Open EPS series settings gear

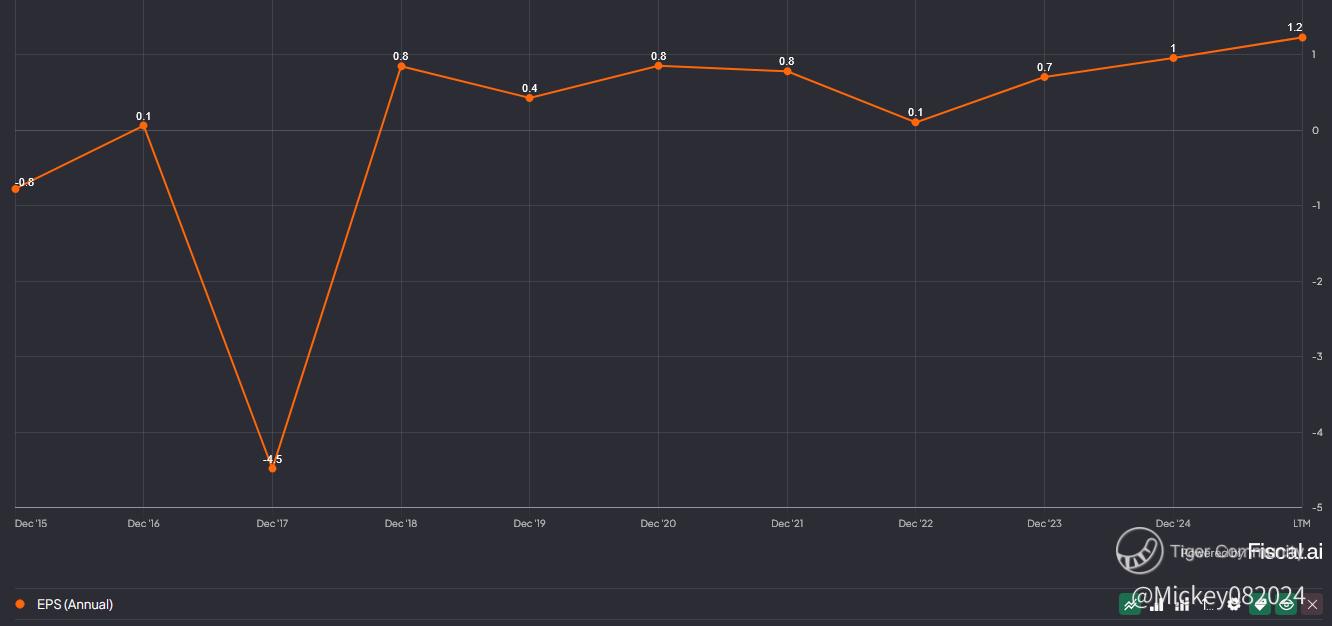tap(1234, 604)
